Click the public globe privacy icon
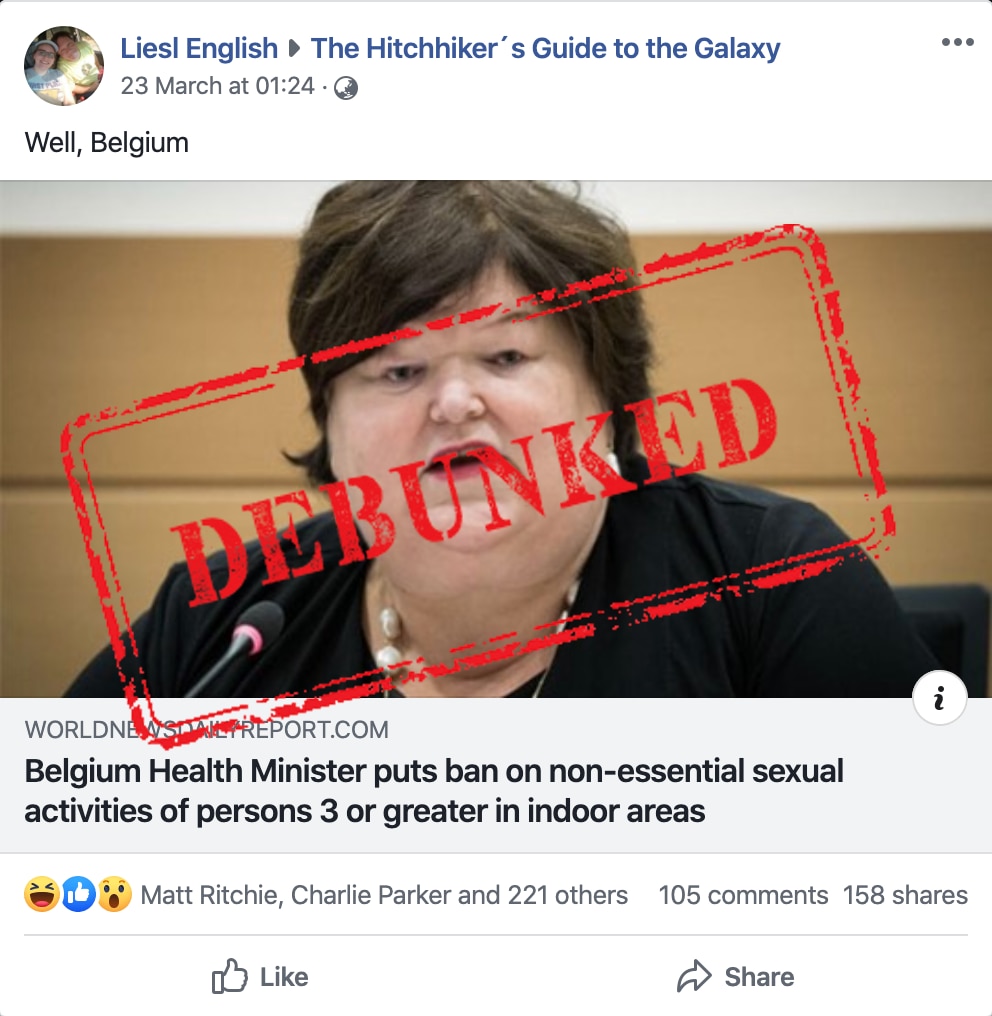 (345, 87)
